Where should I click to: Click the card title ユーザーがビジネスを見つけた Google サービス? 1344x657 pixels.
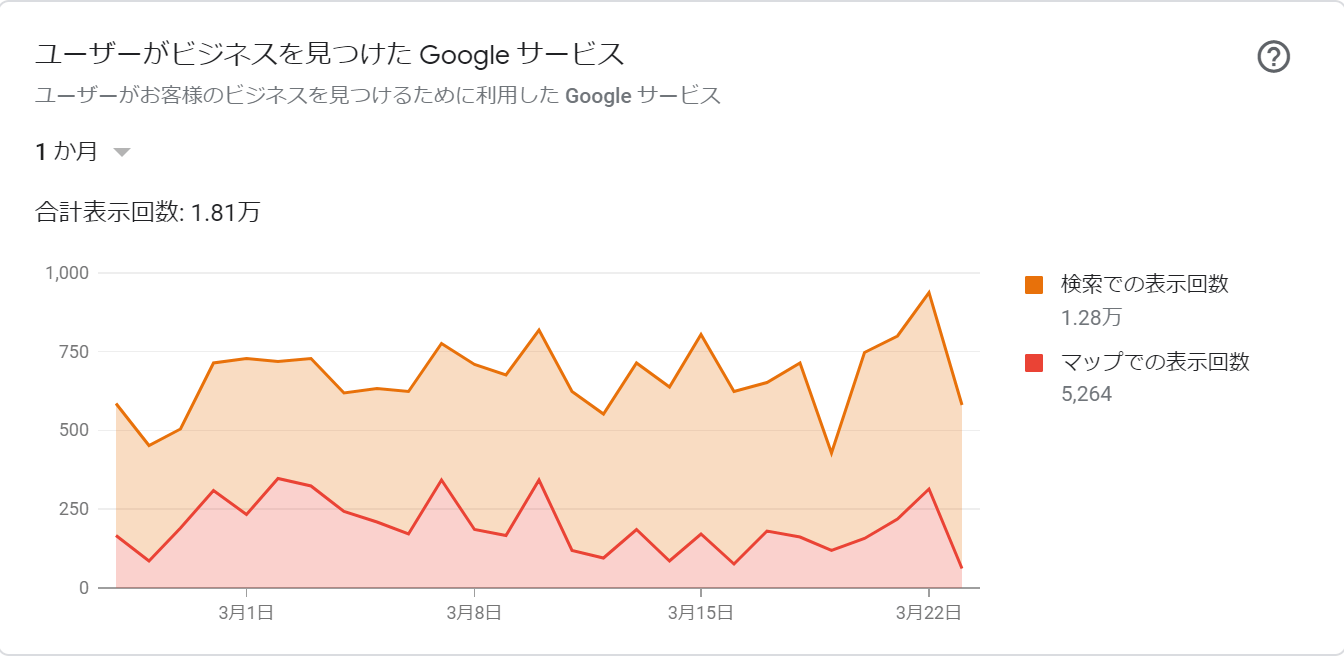coord(330,54)
